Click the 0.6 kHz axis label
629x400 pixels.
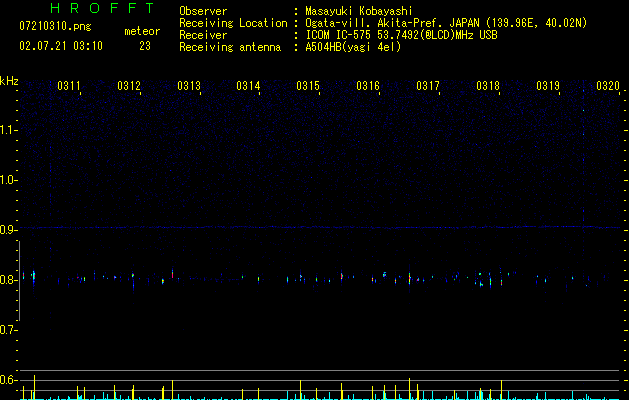click(8, 380)
